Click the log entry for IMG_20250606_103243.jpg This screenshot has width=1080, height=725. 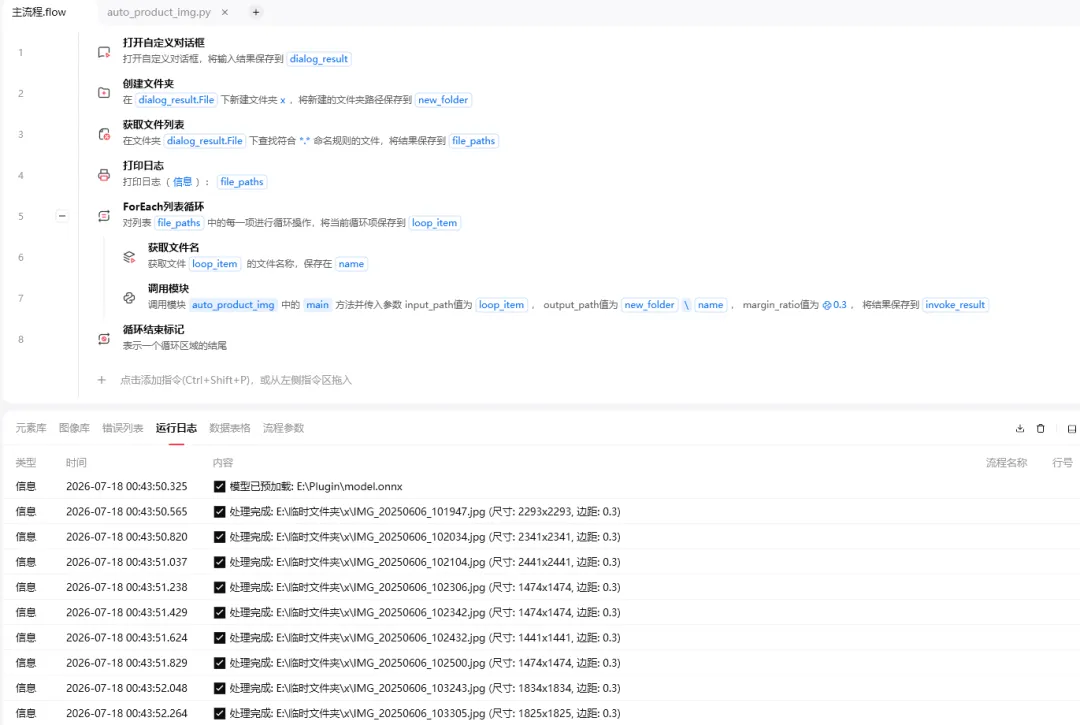[540, 688]
